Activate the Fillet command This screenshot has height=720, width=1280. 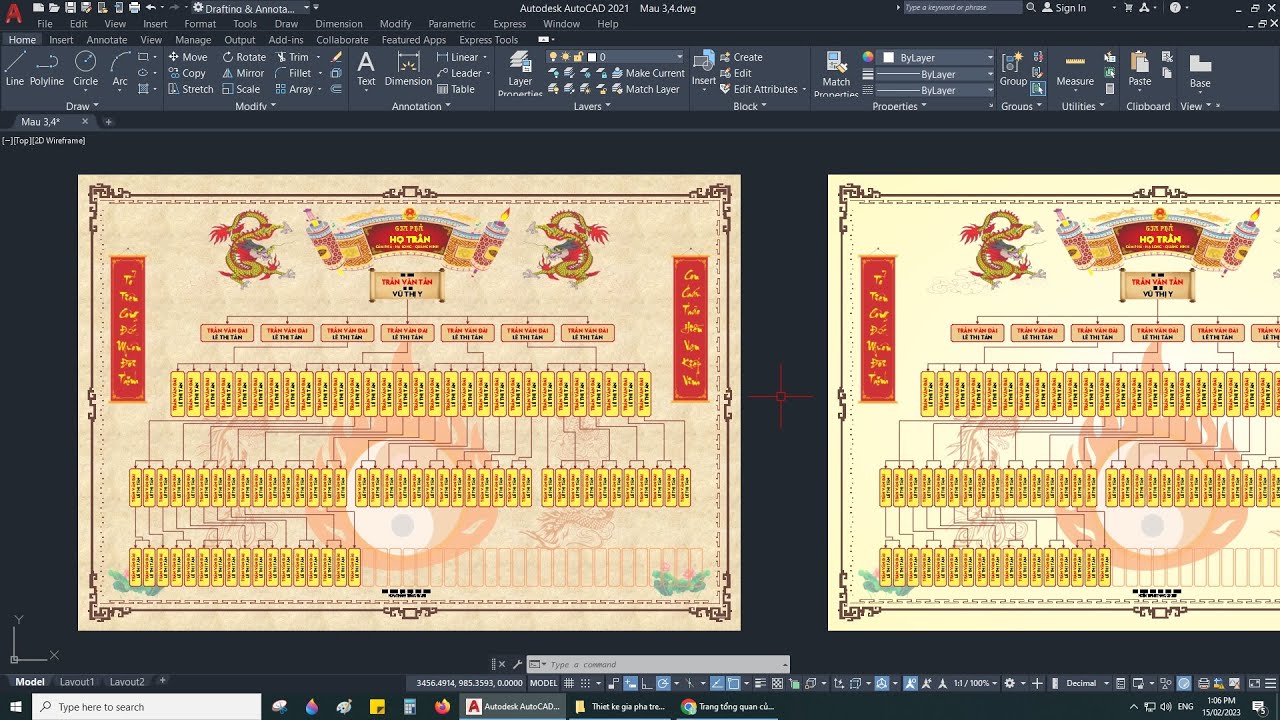[294, 73]
